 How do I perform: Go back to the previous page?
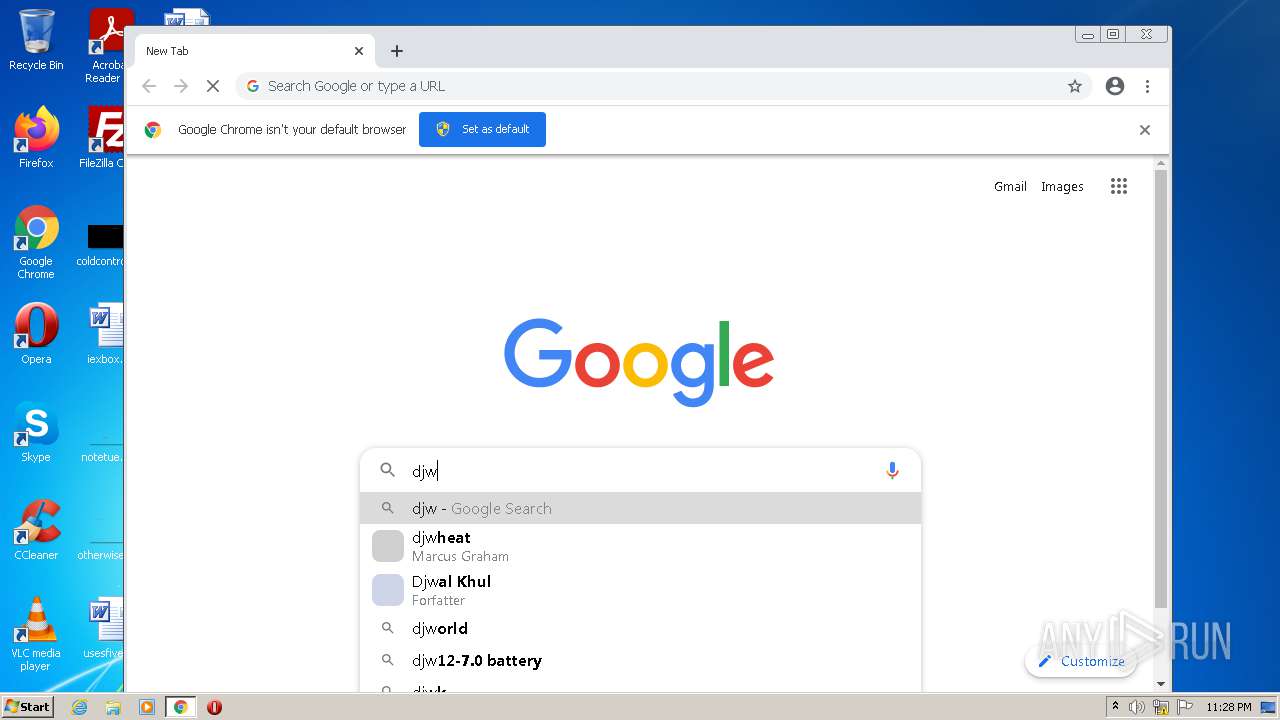(x=149, y=86)
